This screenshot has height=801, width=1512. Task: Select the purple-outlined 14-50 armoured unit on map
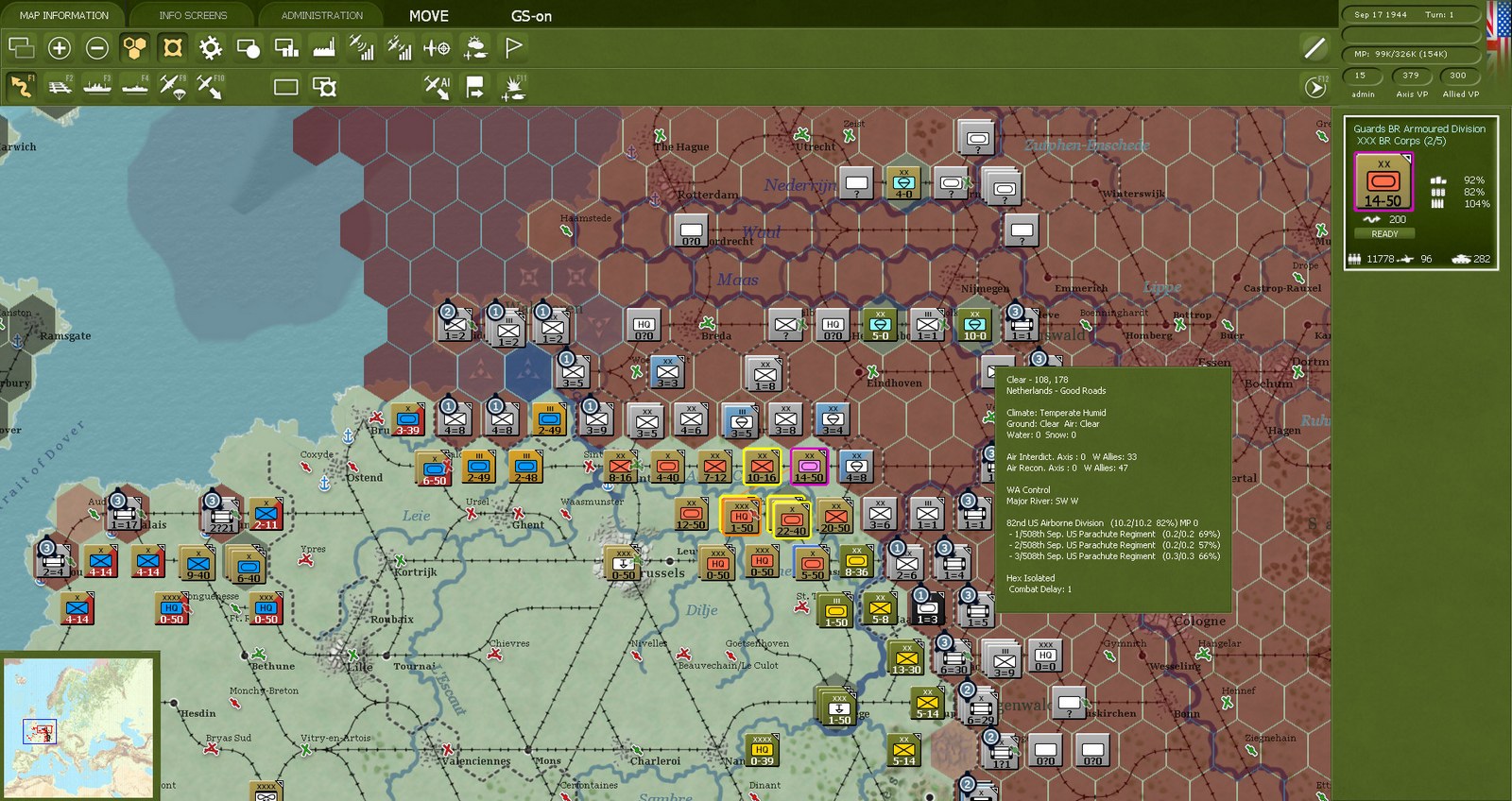click(808, 466)
